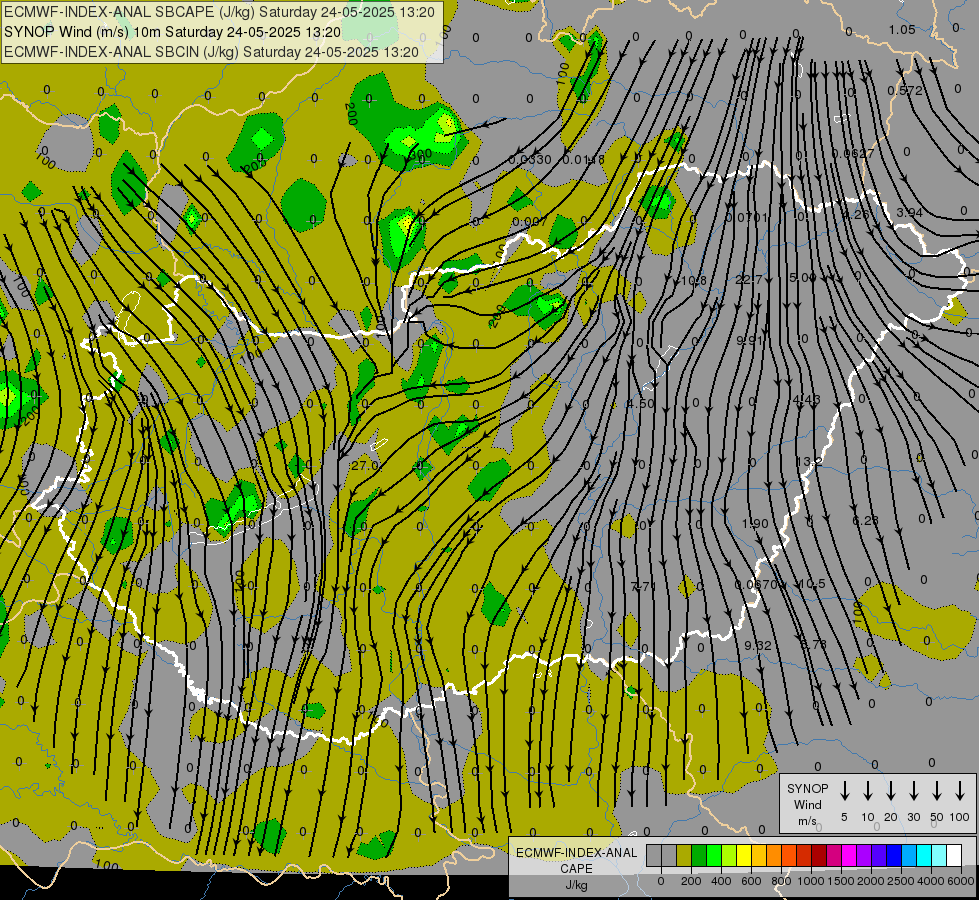Click the 3.94 value on the map

(x=910, y=212)
